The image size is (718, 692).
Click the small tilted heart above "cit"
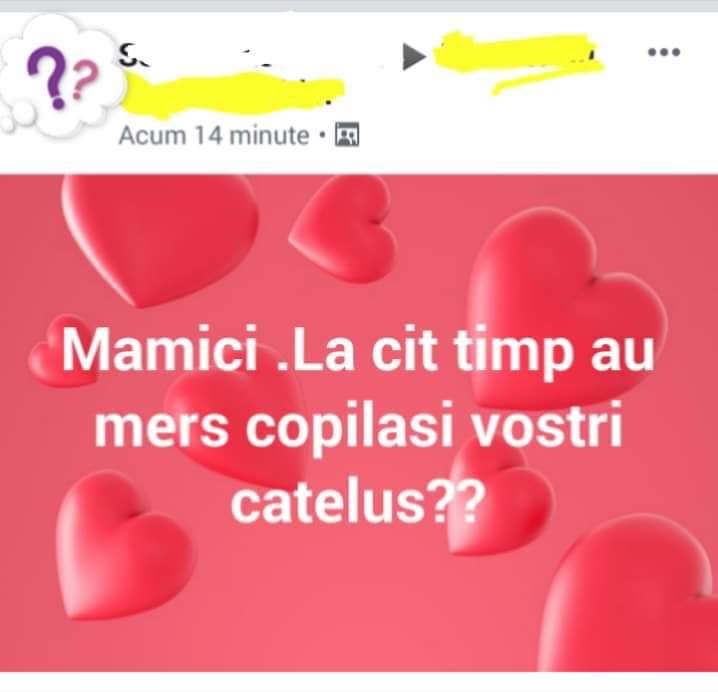click(x=344, y=229)
